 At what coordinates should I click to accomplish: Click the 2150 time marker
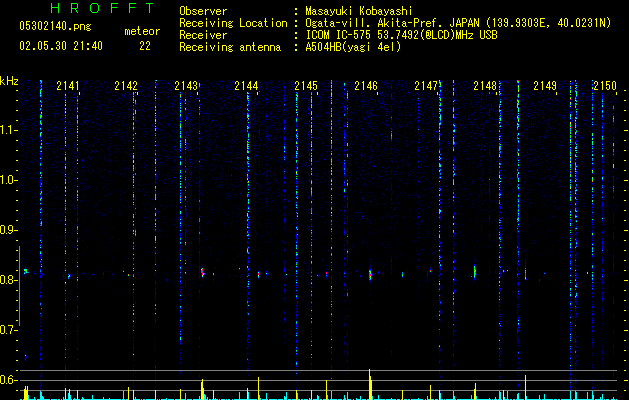pos(605,86)
